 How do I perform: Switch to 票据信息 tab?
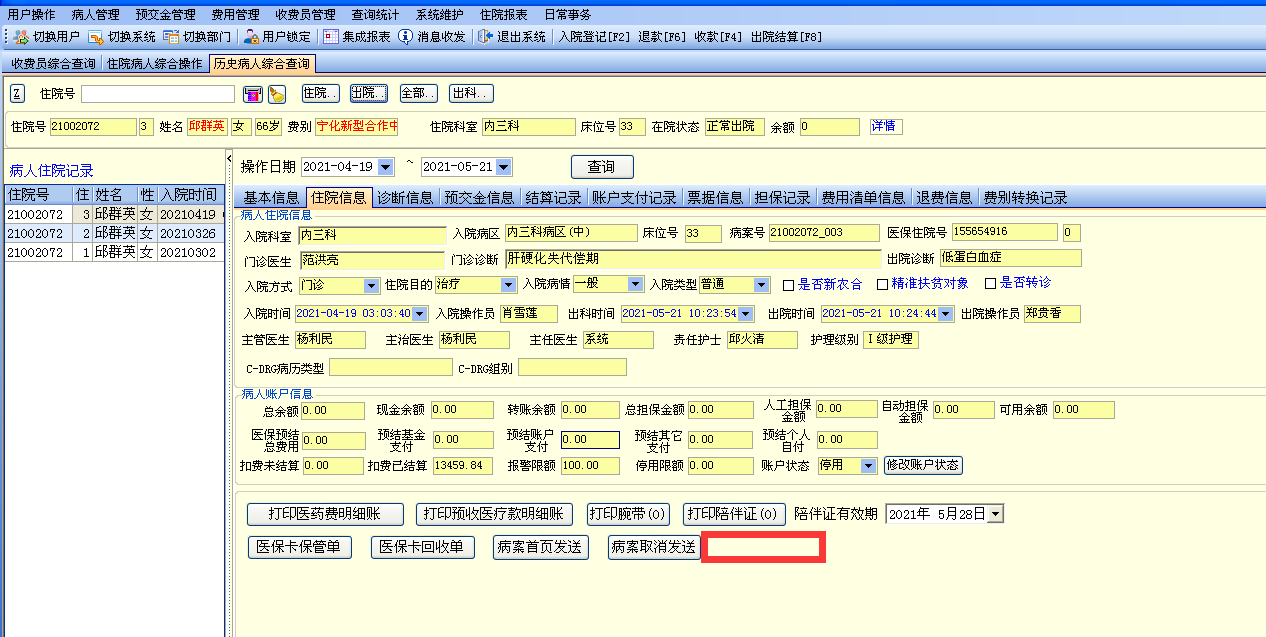pyautogui.click(x=715, y=198)
